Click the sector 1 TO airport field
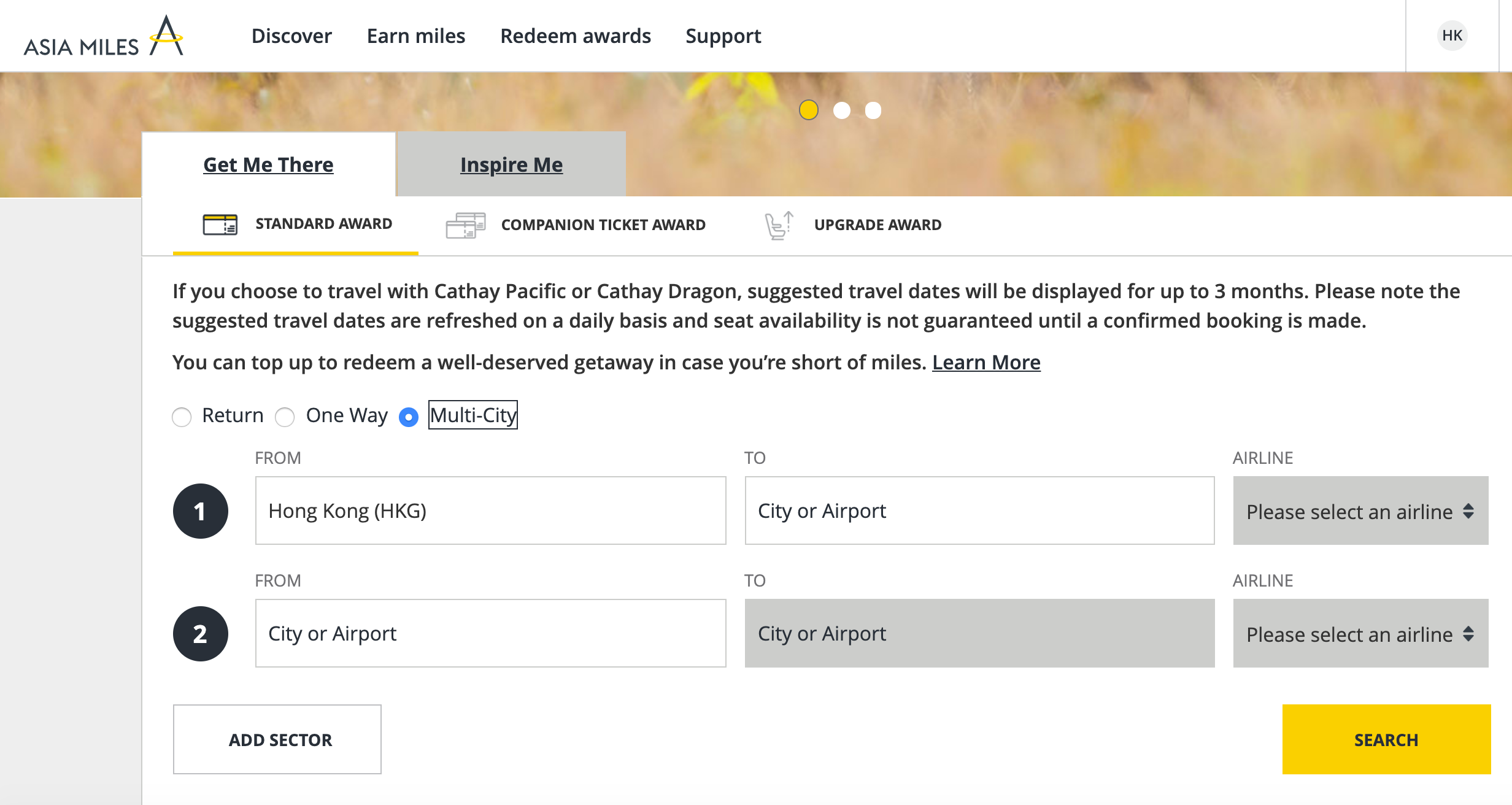1512x805 pixels. (x=979, y=511)
